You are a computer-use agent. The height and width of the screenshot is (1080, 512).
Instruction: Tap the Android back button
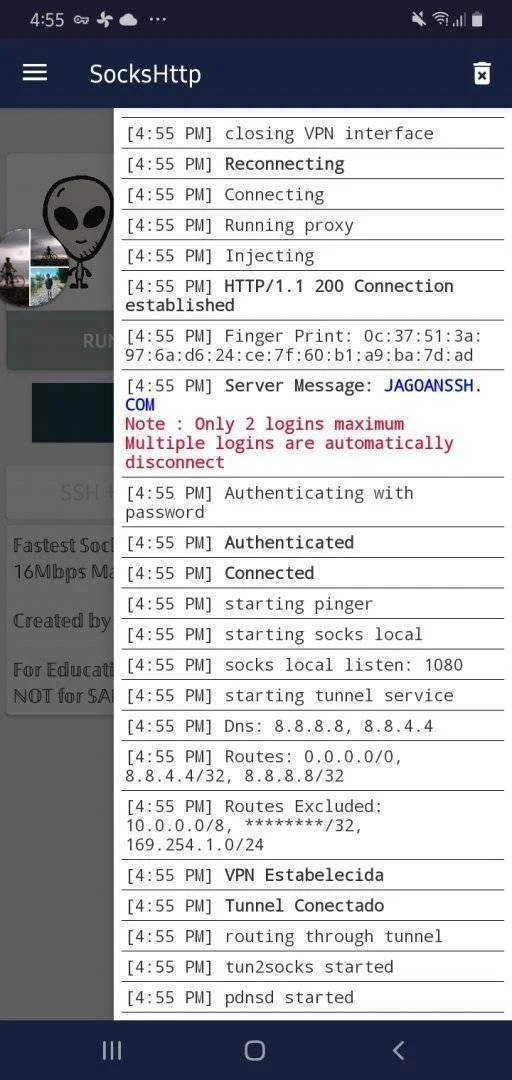[398, 1050]
